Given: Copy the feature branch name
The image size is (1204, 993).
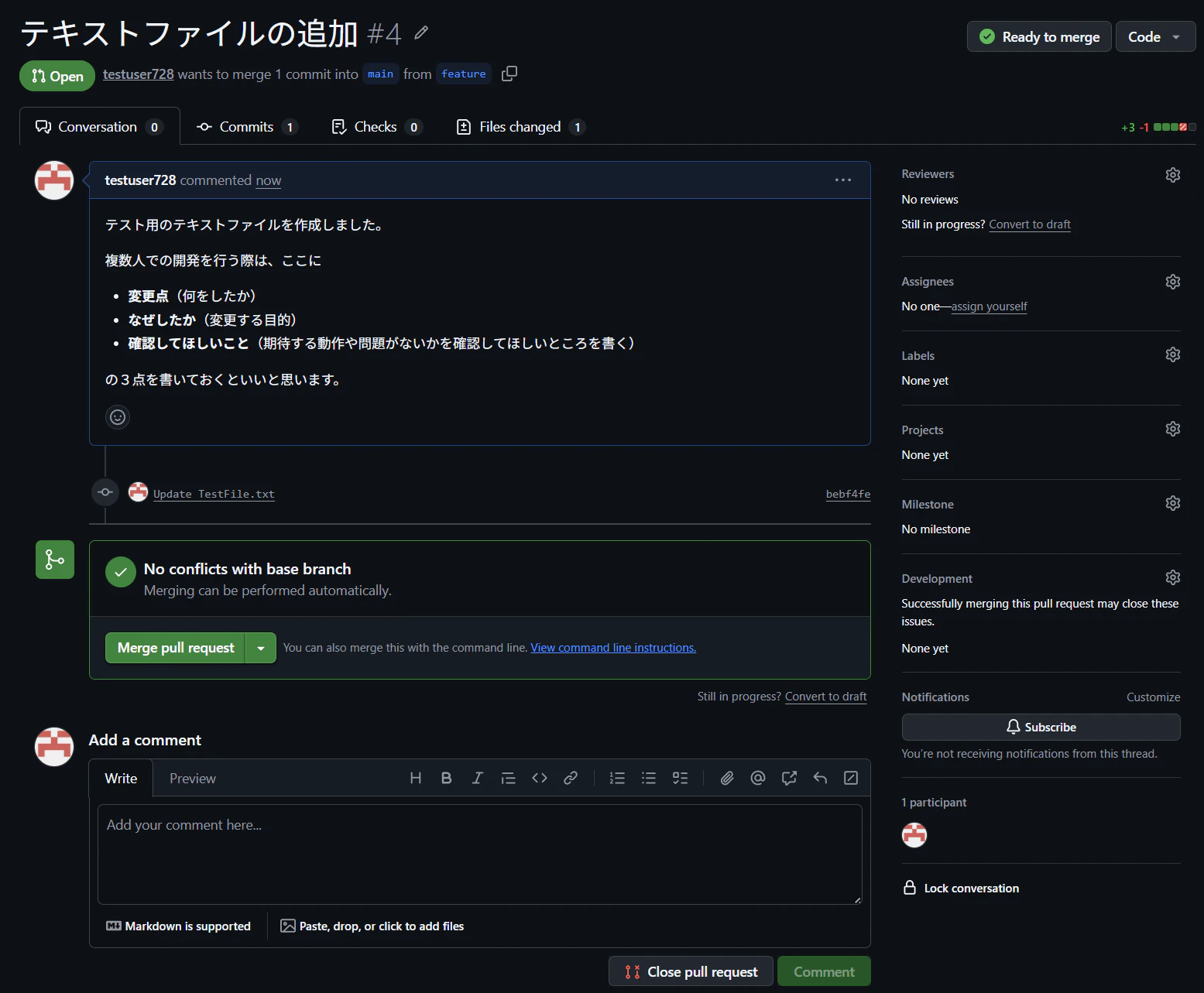Looking at the screenshot, I should (509, 74).
